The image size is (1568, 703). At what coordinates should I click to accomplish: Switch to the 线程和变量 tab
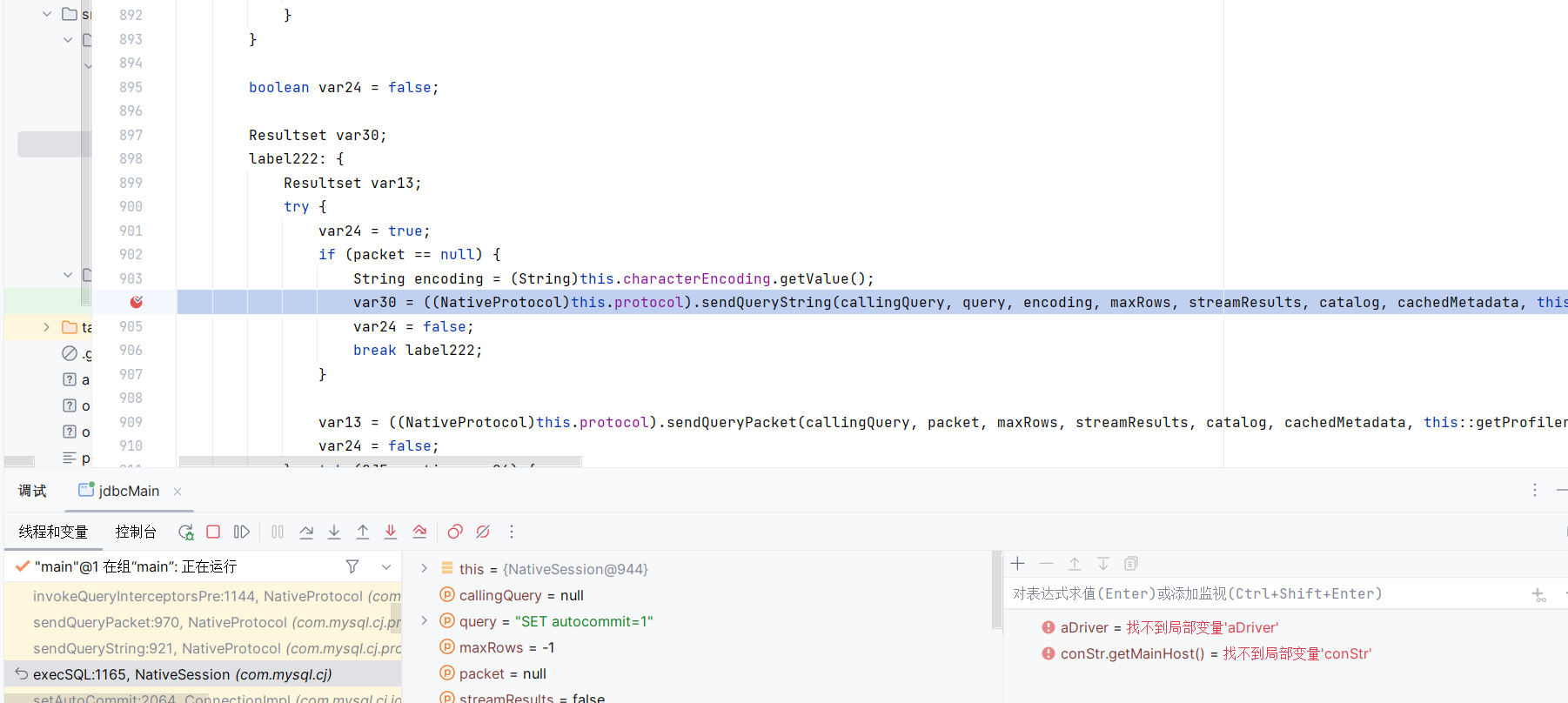tap(53, 532)
